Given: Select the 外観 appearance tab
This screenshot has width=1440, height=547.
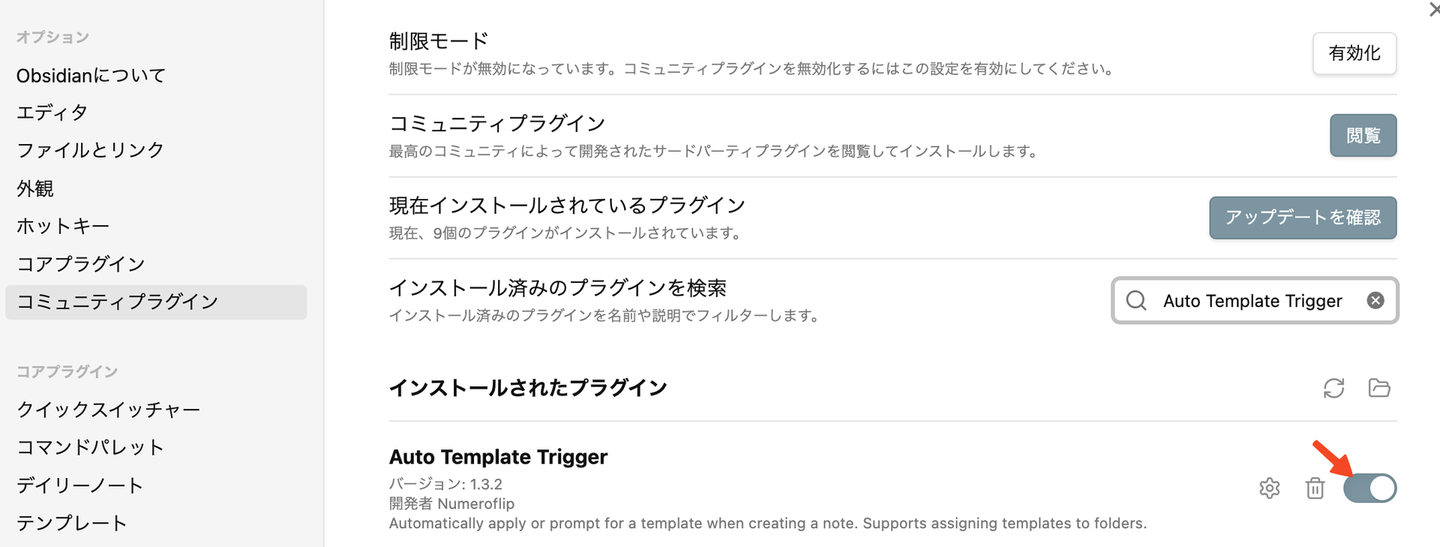Looking at the screenshot, I should coord(35,188).
